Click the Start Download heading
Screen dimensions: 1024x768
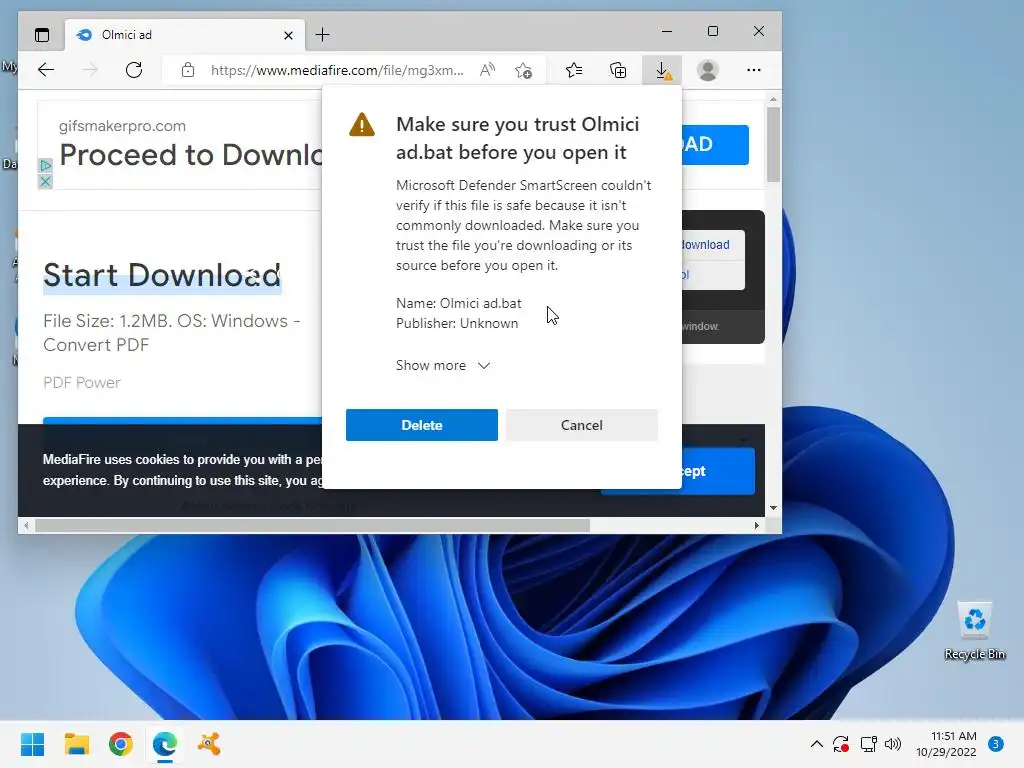point(162,275)
